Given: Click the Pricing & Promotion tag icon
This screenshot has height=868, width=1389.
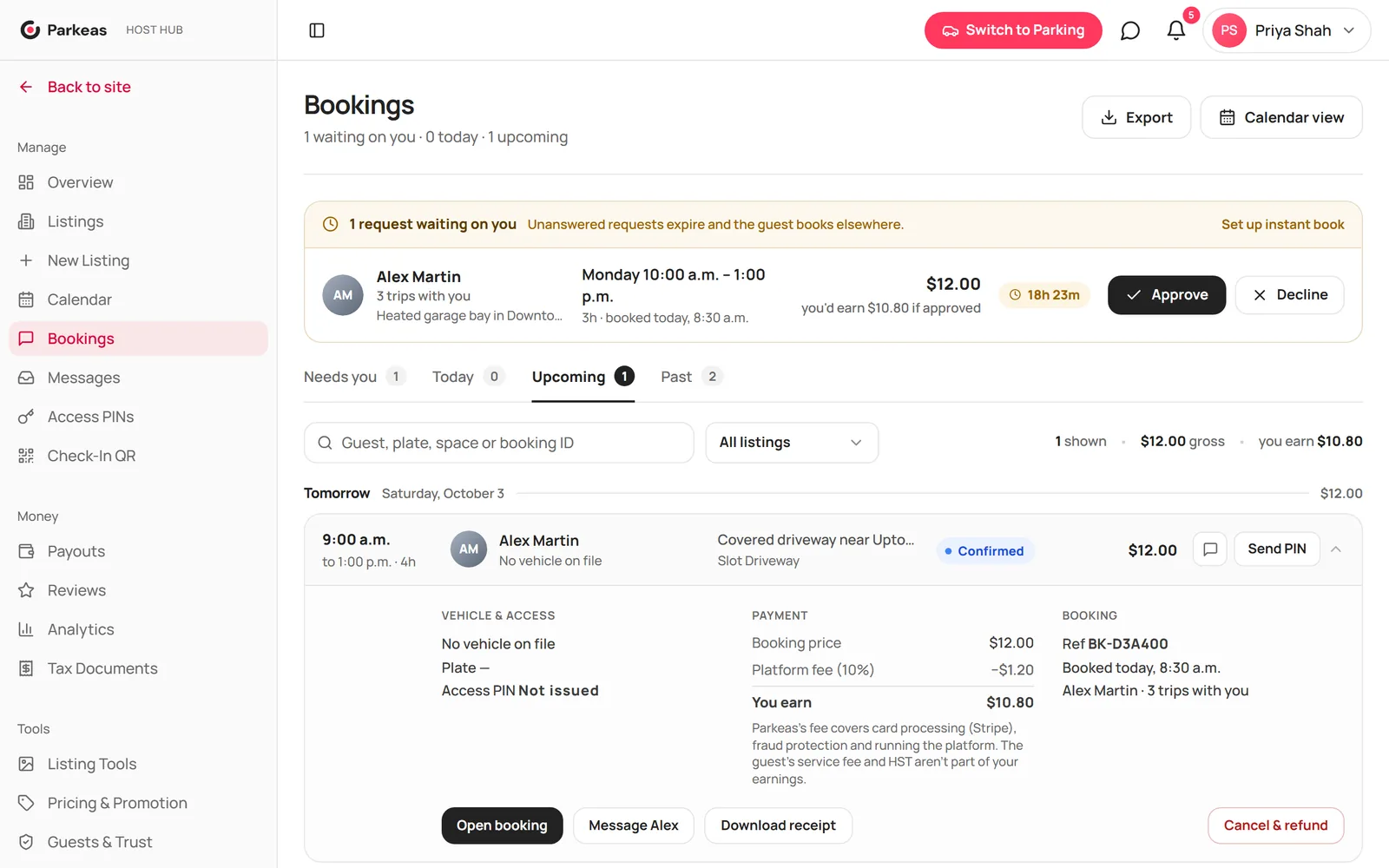Looking at the screenshot, I should point(26,803).
